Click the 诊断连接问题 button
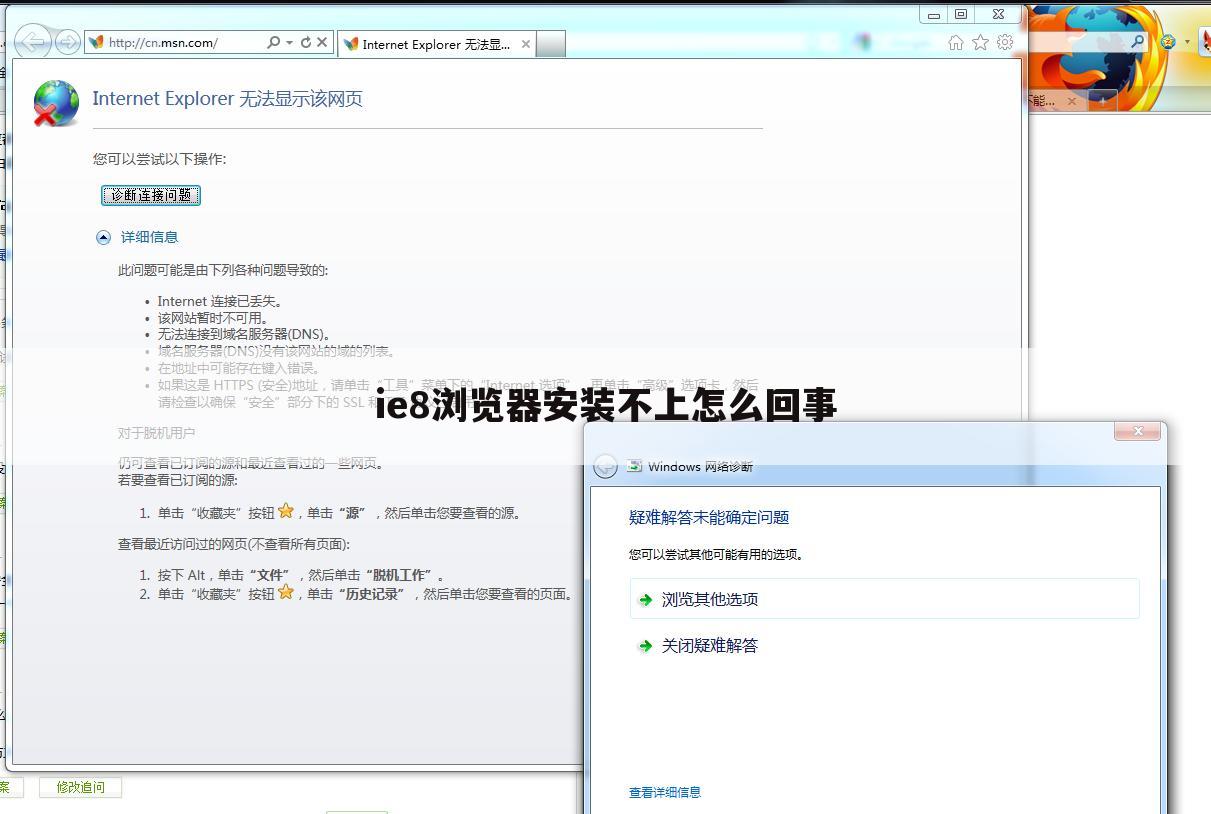This screenshot has height=814, width=1211. pyautogui.click(x=151, y=195)
